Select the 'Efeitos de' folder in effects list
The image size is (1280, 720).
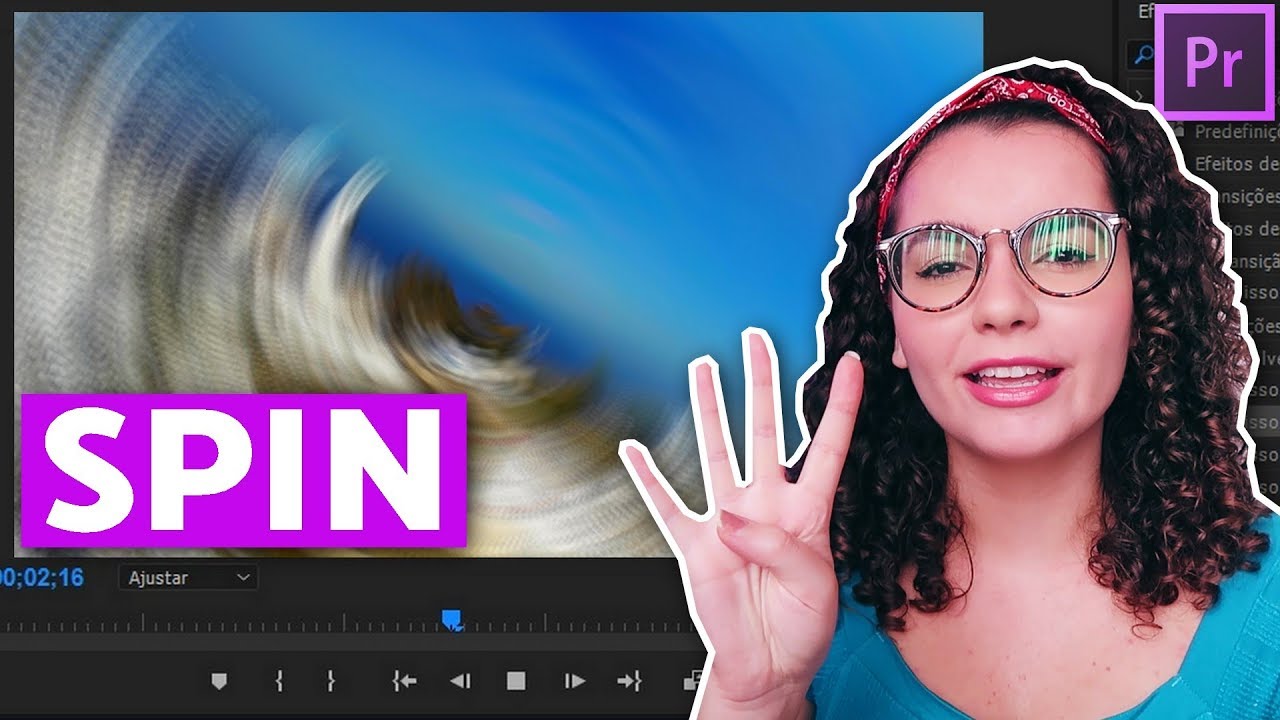(1237, 164)
